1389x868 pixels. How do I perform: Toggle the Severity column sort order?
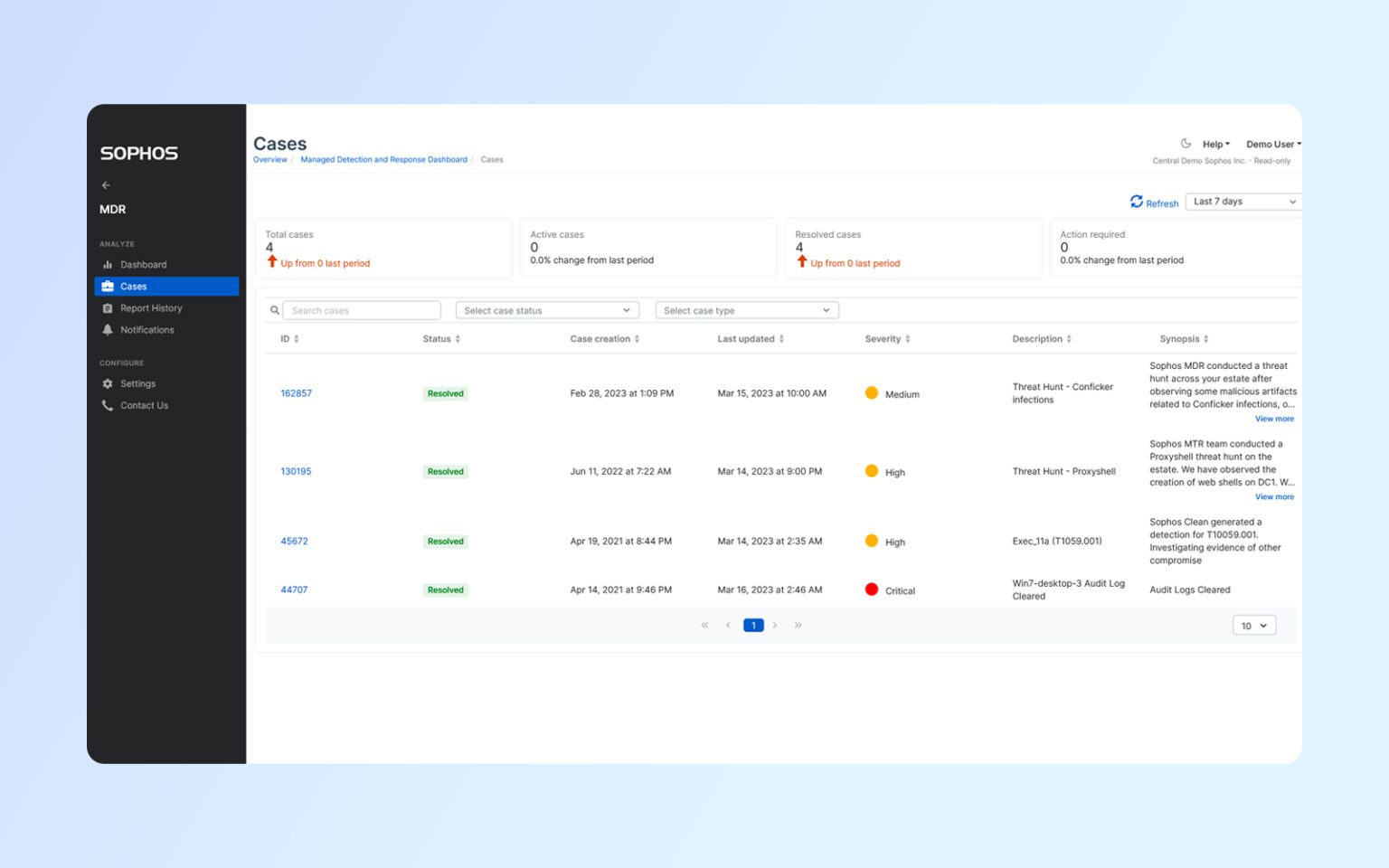tap(906, 338)
